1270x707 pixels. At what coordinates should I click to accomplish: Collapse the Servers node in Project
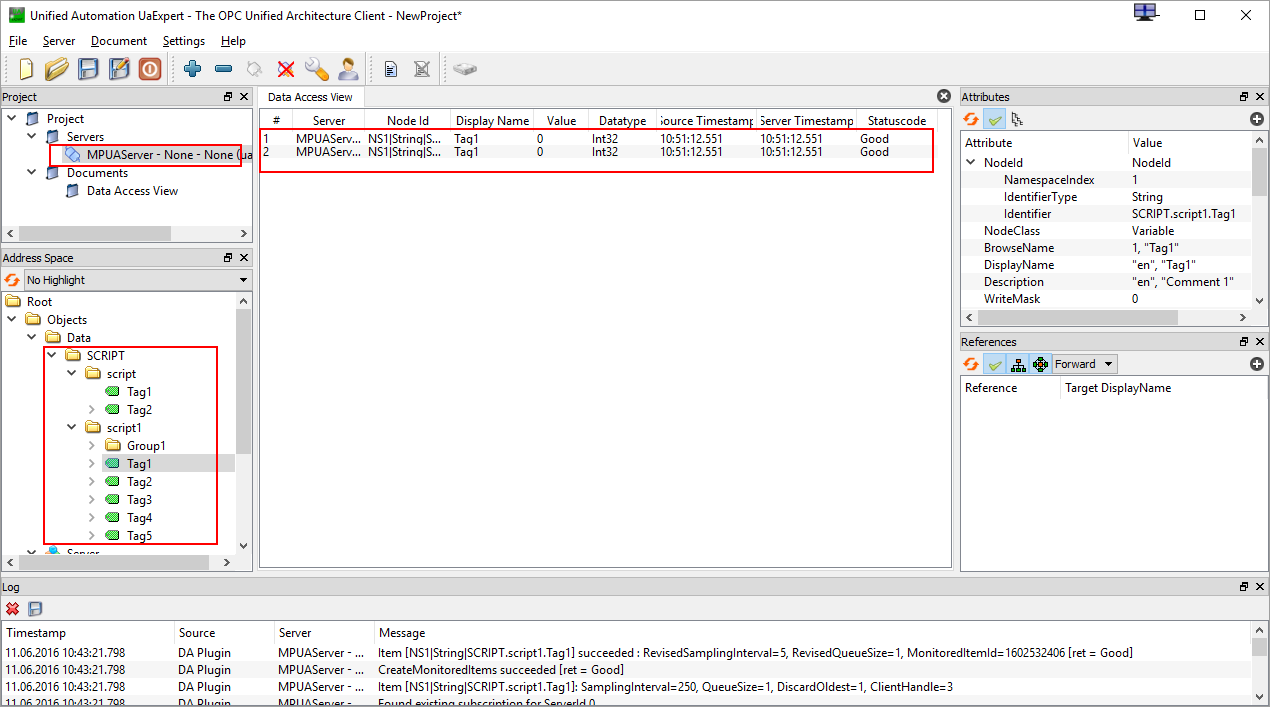(31, 137)
